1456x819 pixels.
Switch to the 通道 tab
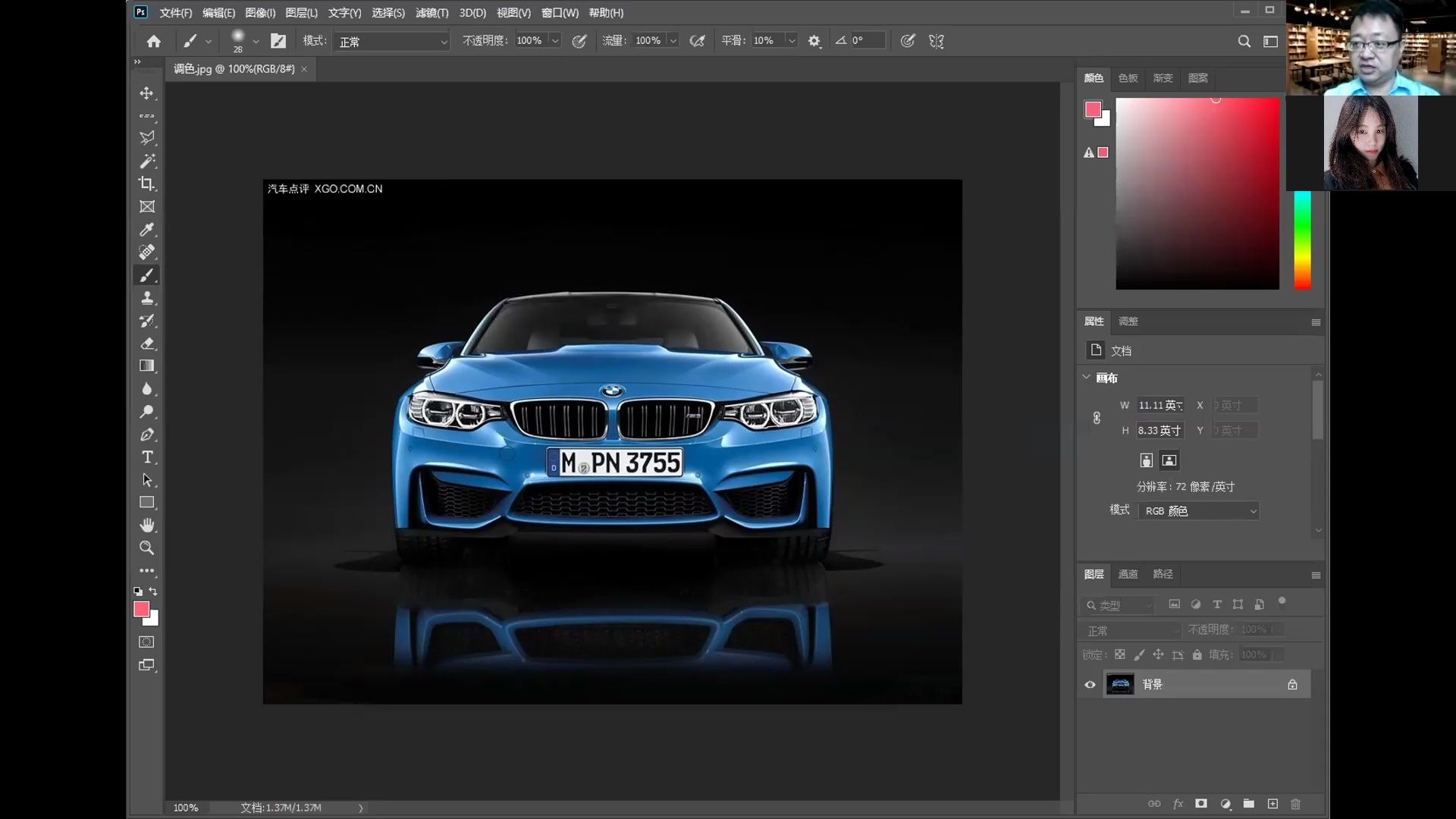pos(1128,574)
